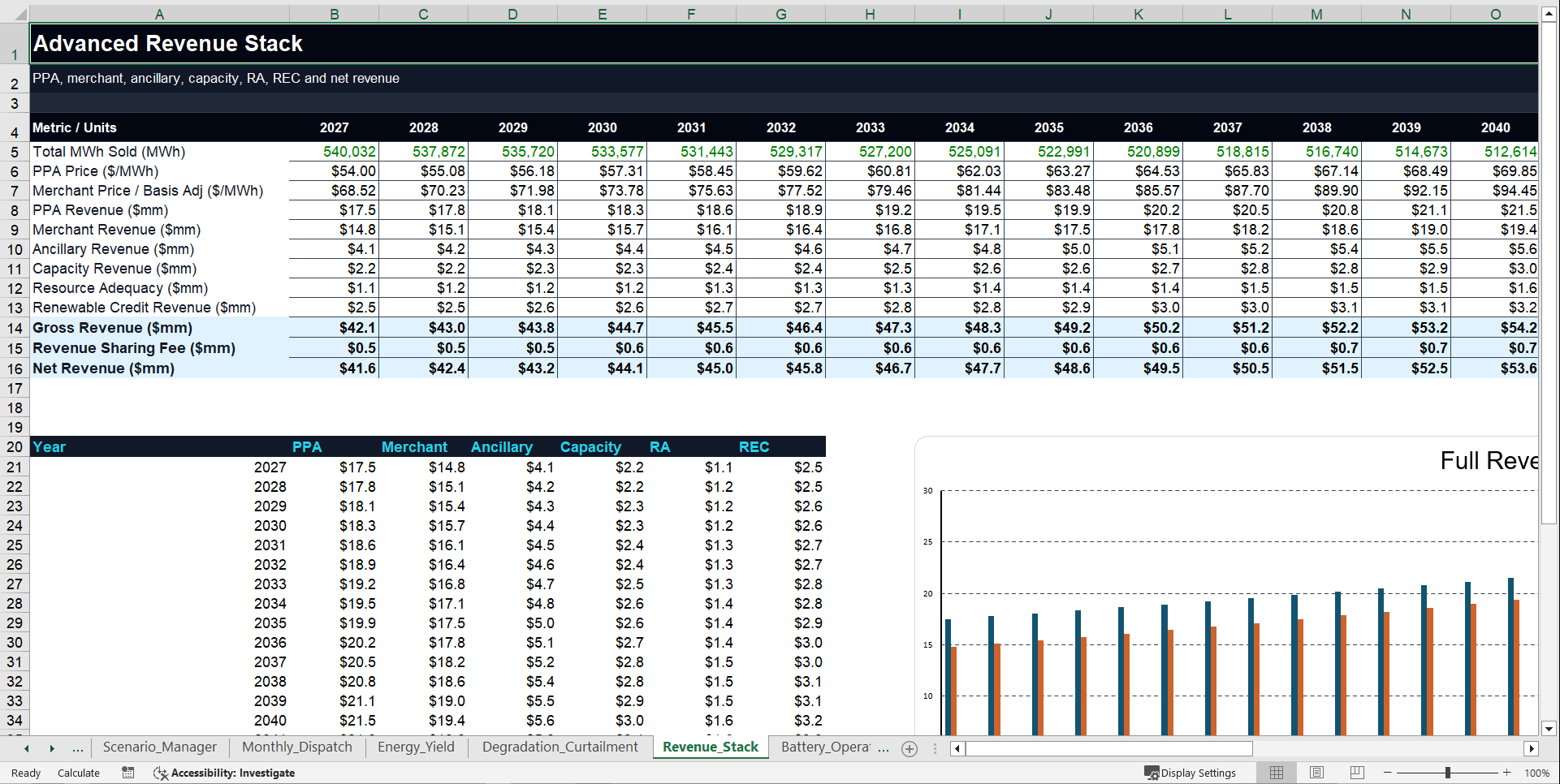Switch to Page Layout view
This screenshot has width=1560, height=784.
(x=1316, y=773)
